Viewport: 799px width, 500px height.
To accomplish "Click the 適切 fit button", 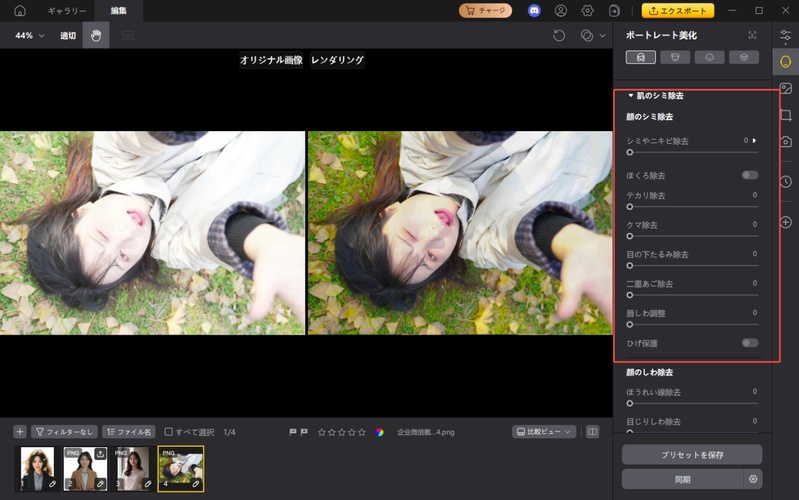I will [x=68, y=35].
